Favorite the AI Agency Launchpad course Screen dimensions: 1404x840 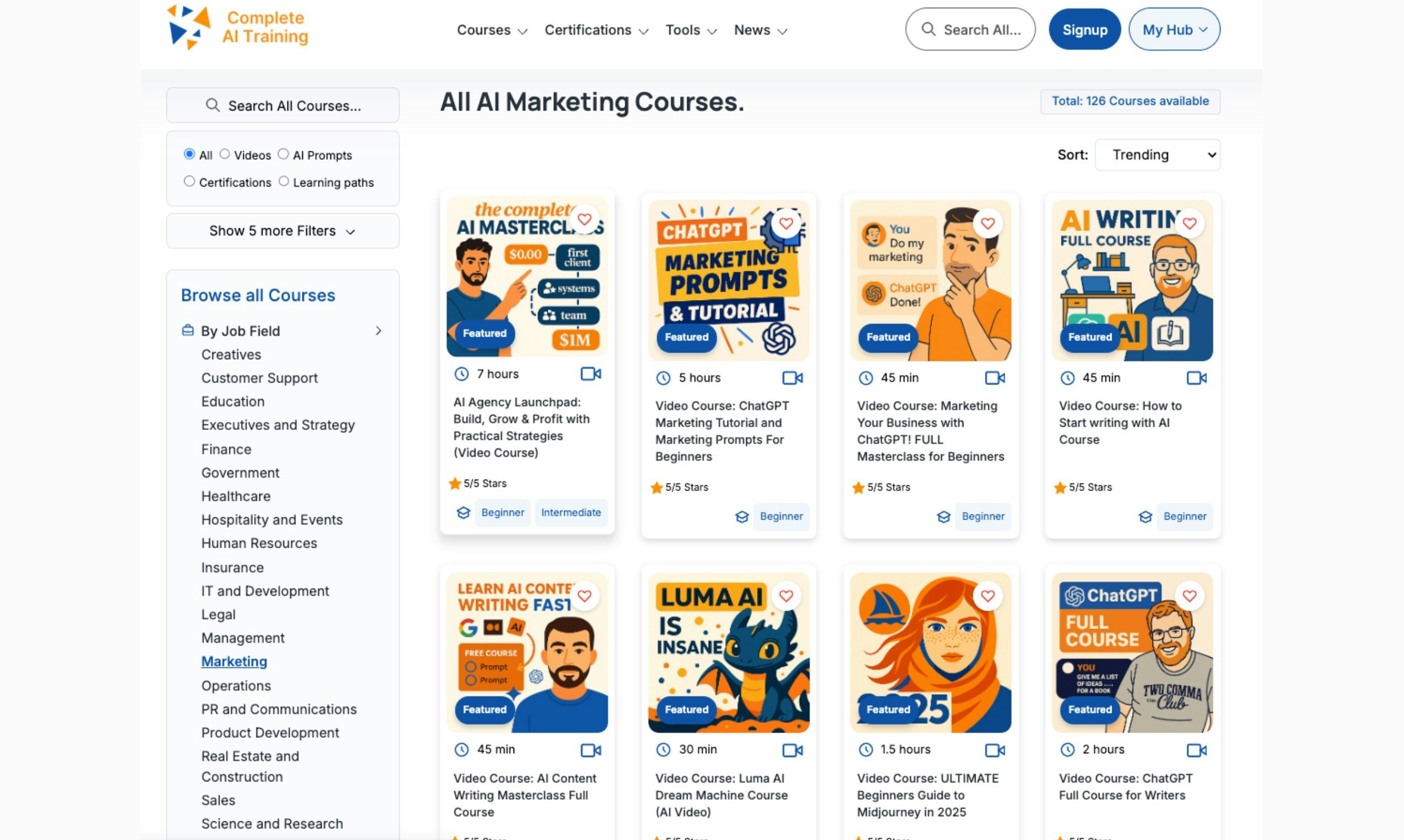pyautogui.click(x=585, y=219)
